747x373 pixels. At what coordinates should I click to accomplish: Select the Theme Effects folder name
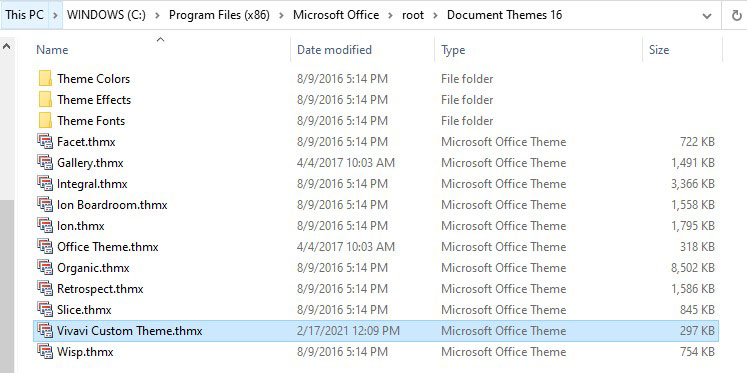(x=94, y=100)
